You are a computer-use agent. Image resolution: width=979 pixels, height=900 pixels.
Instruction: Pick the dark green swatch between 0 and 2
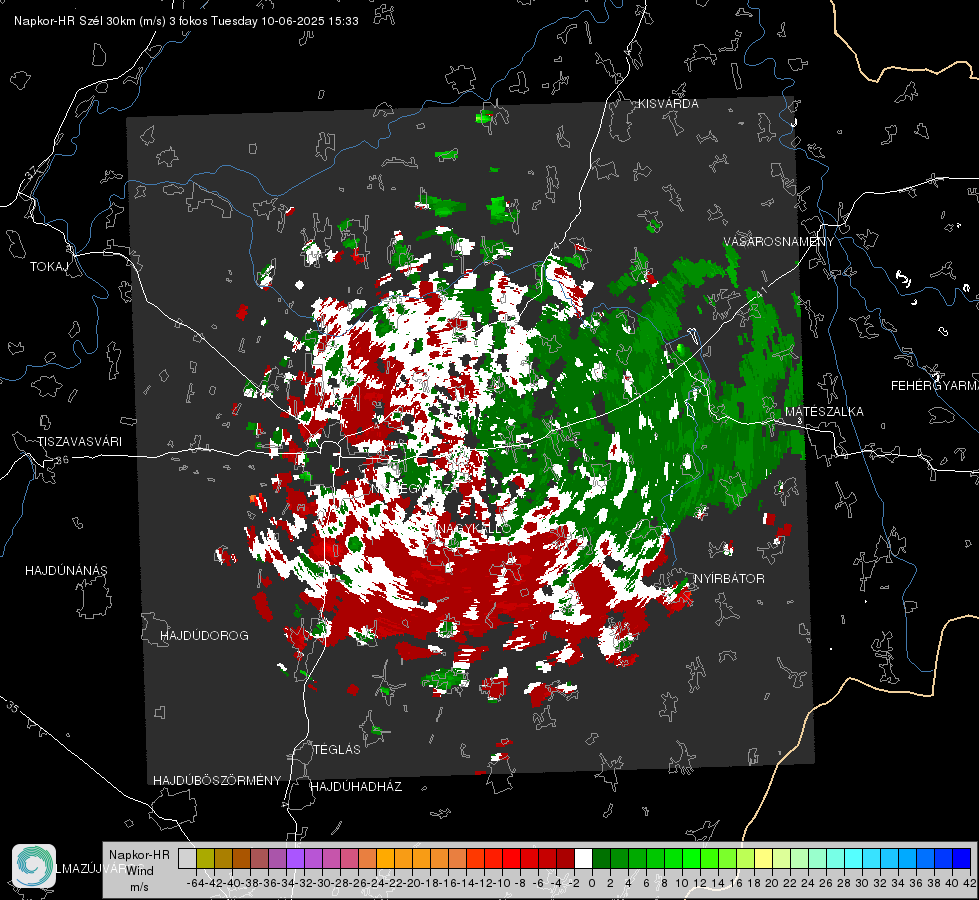point(601,858)
